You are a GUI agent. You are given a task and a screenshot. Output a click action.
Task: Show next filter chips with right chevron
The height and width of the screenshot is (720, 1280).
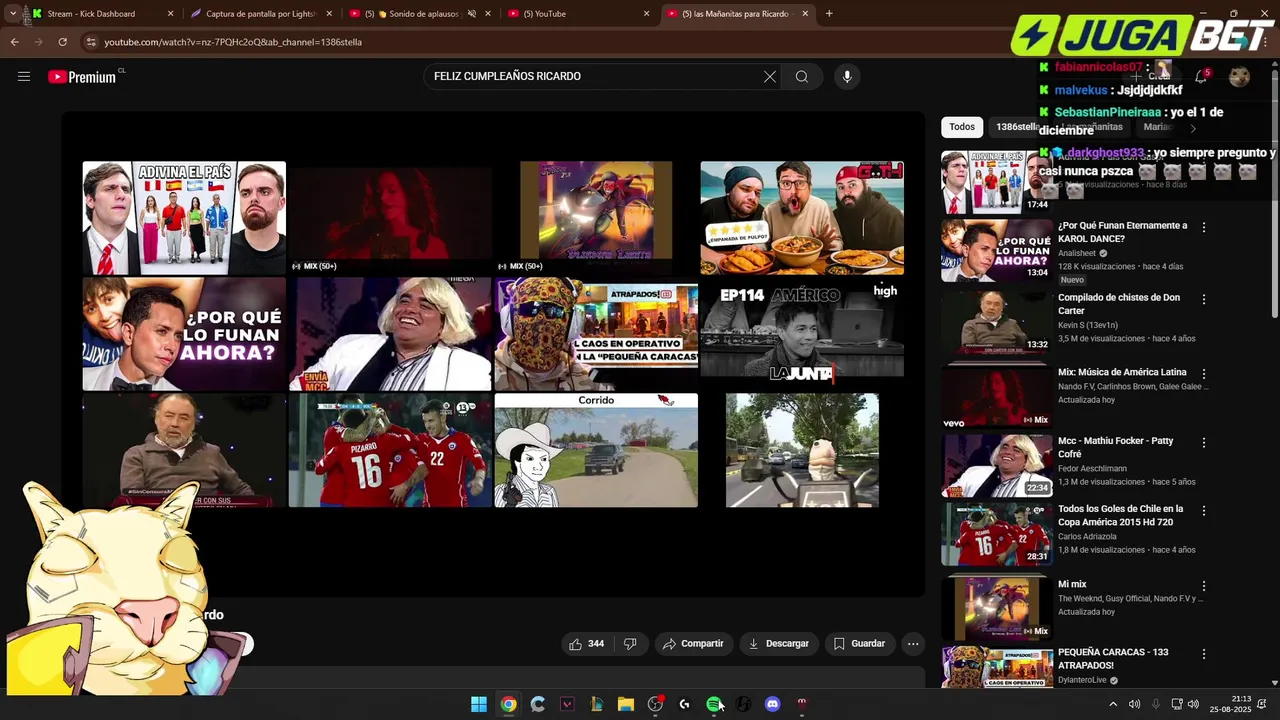coord(1192,128)
